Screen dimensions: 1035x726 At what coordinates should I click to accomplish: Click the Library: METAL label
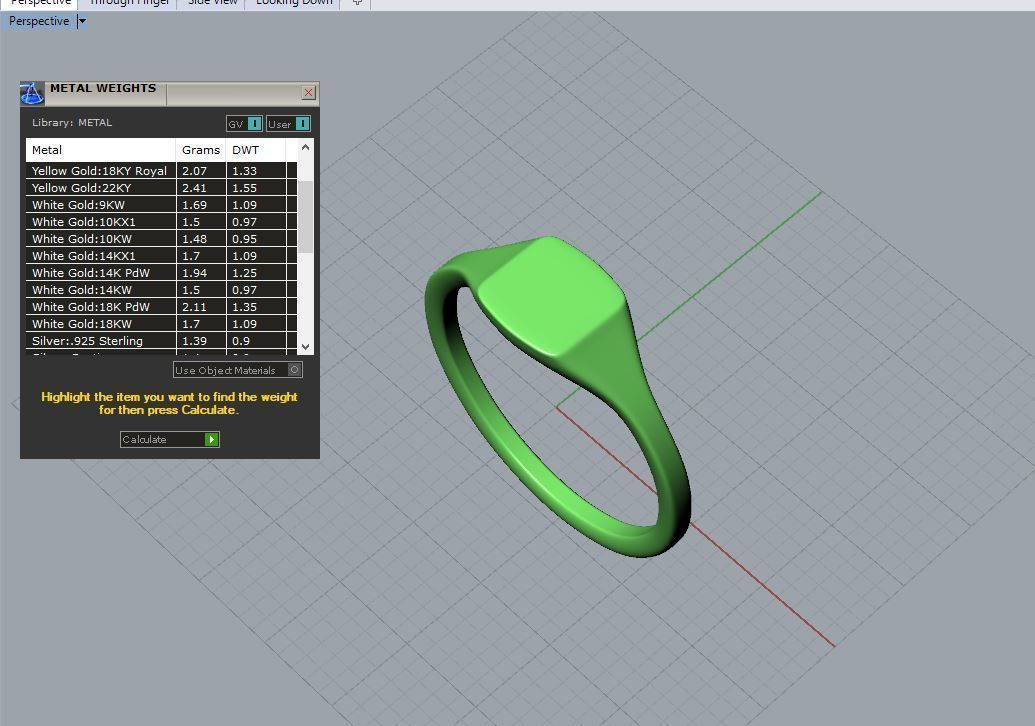point(72,123)
